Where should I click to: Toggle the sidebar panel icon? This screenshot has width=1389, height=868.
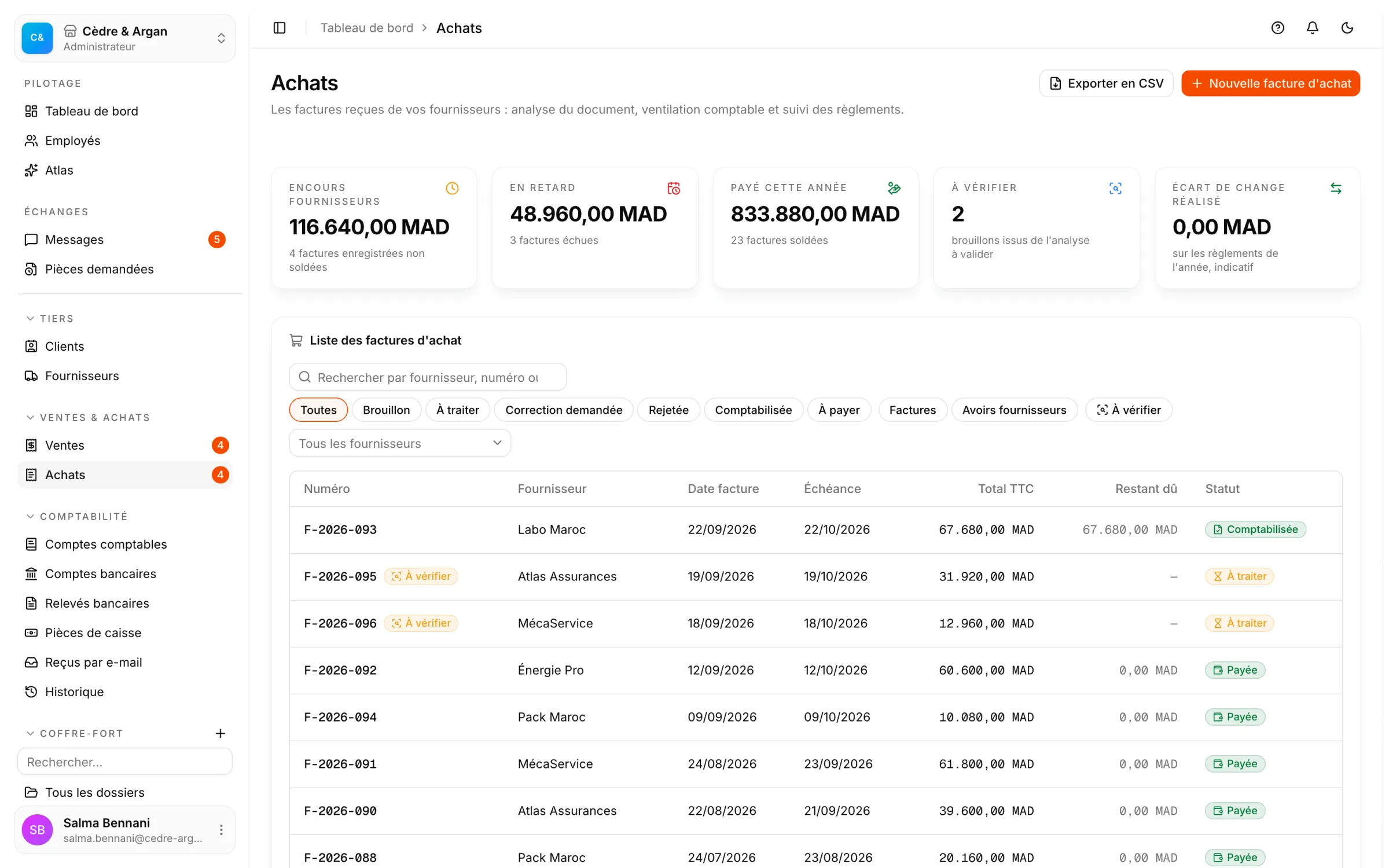pos(280,28)
